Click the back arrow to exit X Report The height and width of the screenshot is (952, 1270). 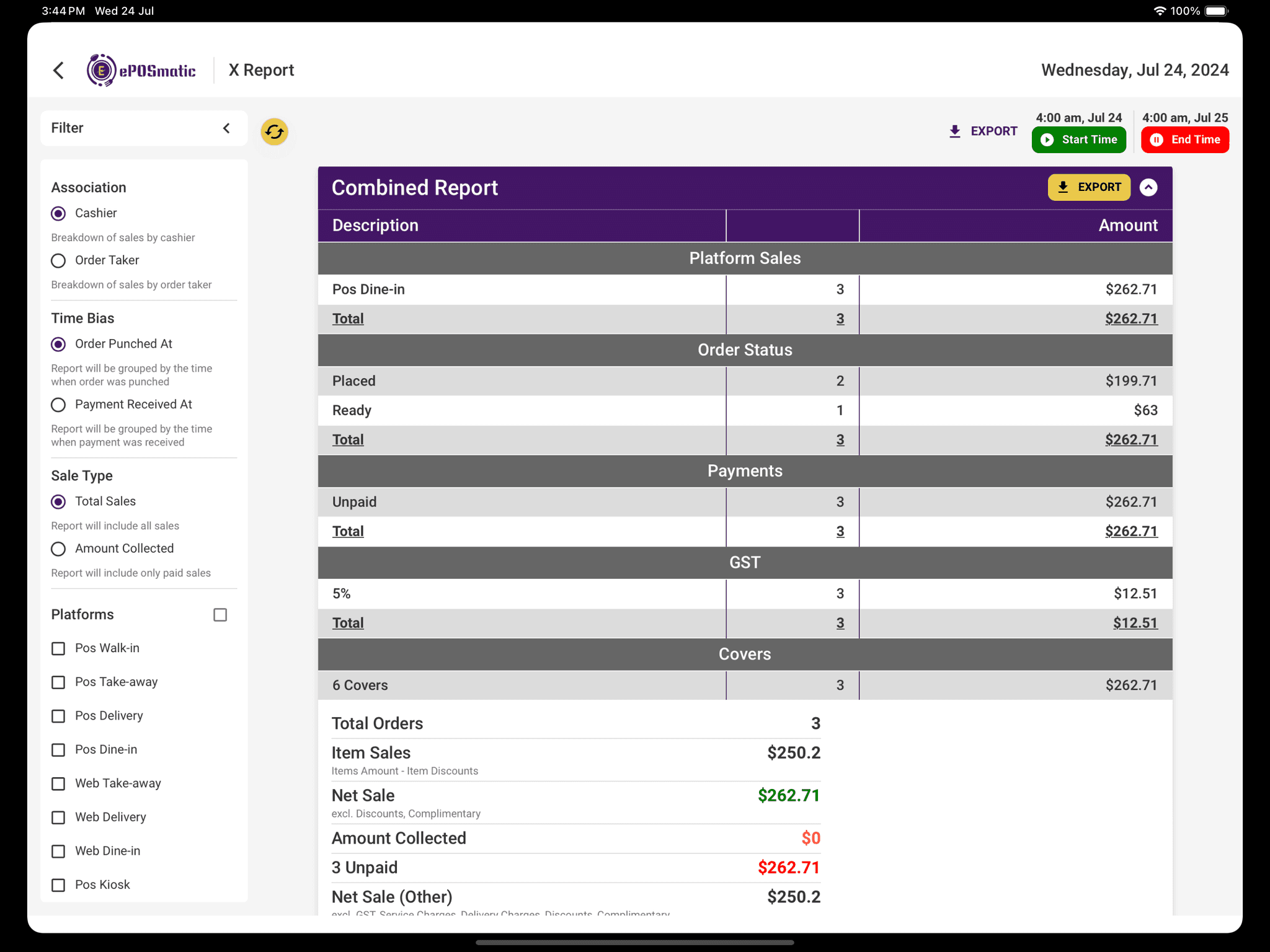(x=59, y=70)
